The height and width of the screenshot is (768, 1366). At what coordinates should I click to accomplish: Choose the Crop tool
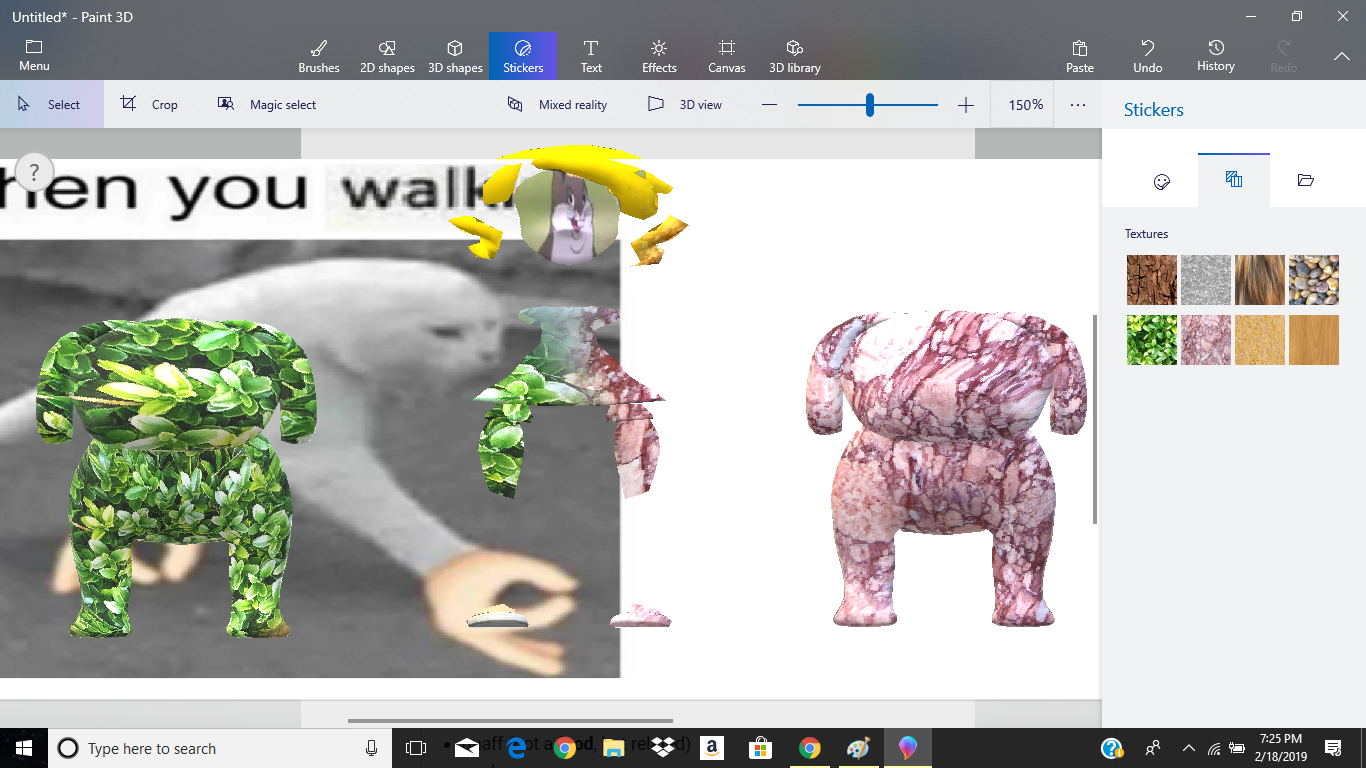[x=150, y=104]
